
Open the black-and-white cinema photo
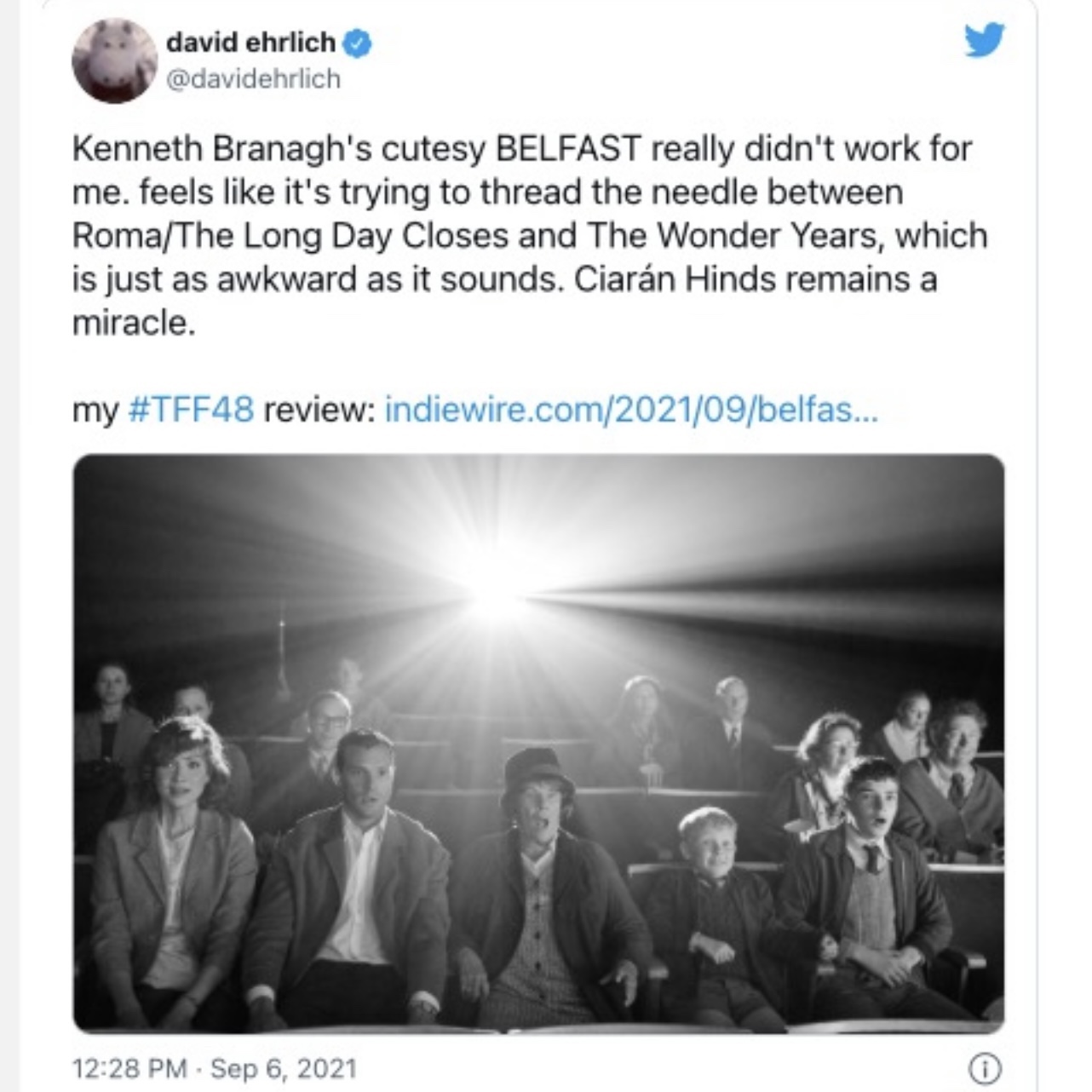tap(538, 744)
